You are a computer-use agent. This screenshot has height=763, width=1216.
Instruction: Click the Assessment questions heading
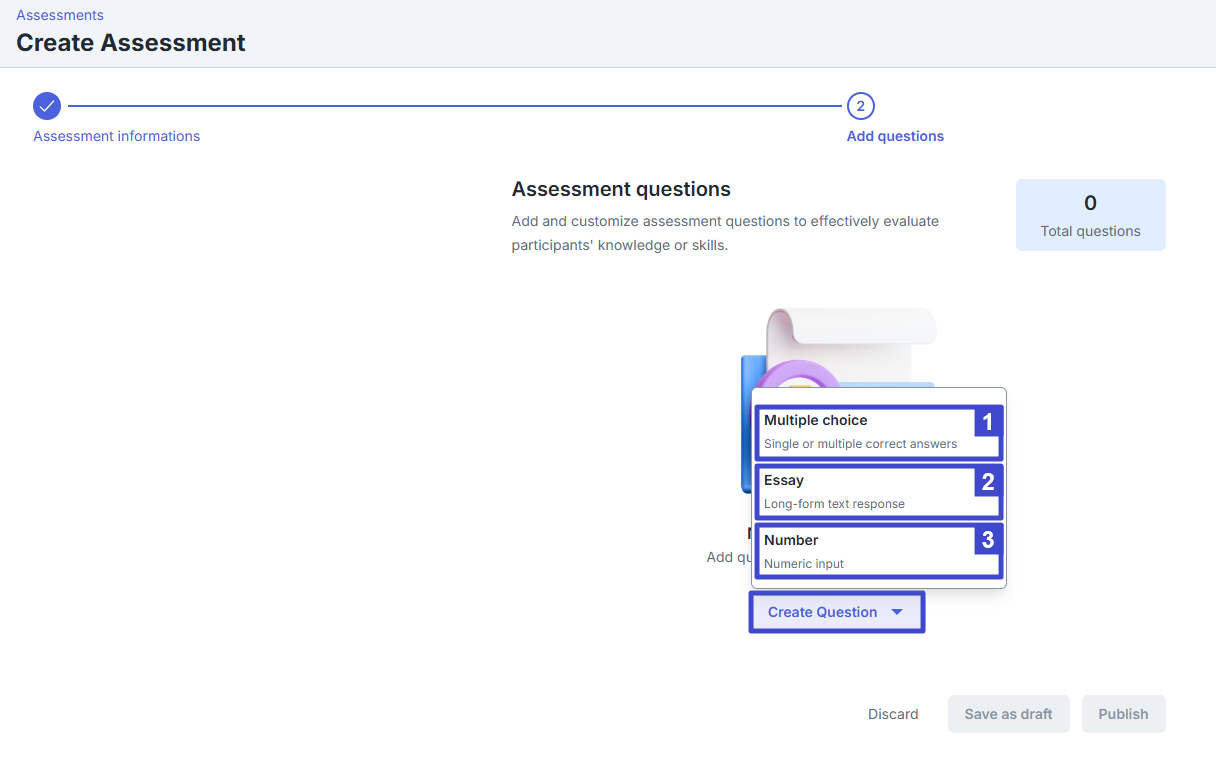pyautogui.click(x=621, y=189)
